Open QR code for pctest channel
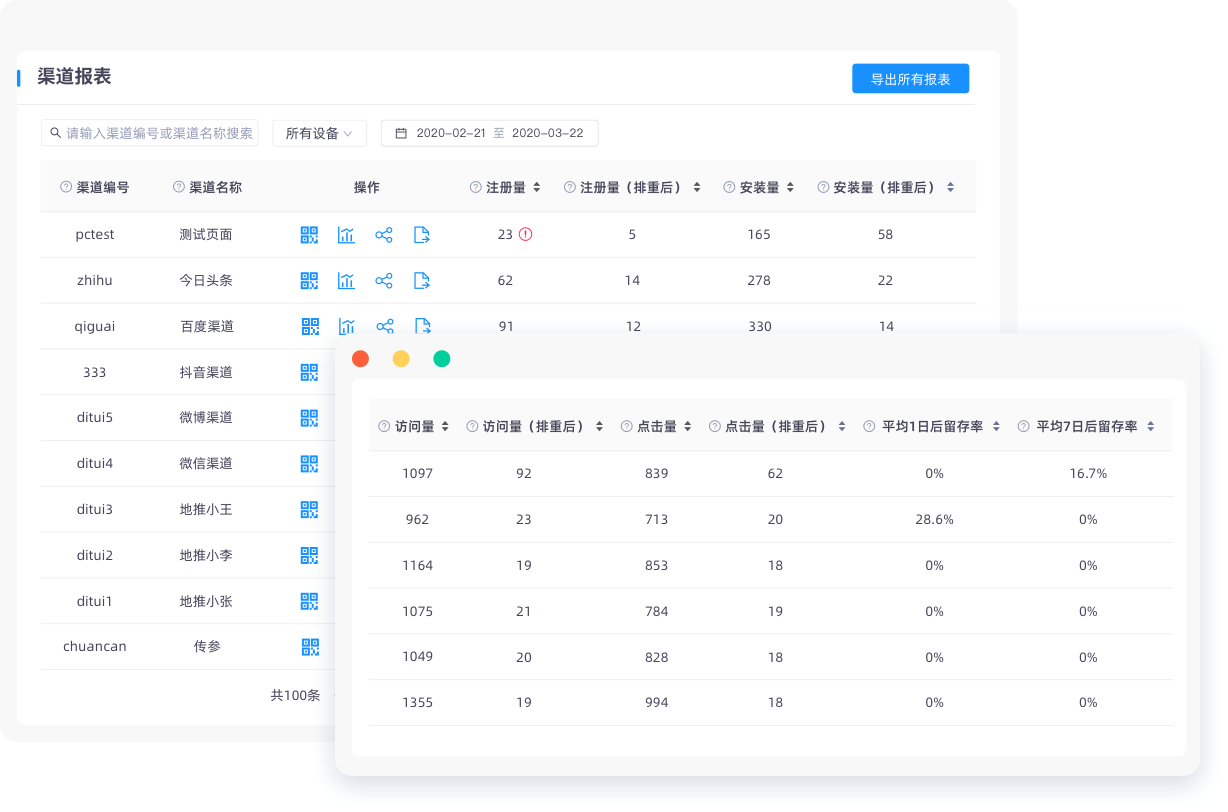Viewport: 1228px width, 812px height. tap(309, 235)
